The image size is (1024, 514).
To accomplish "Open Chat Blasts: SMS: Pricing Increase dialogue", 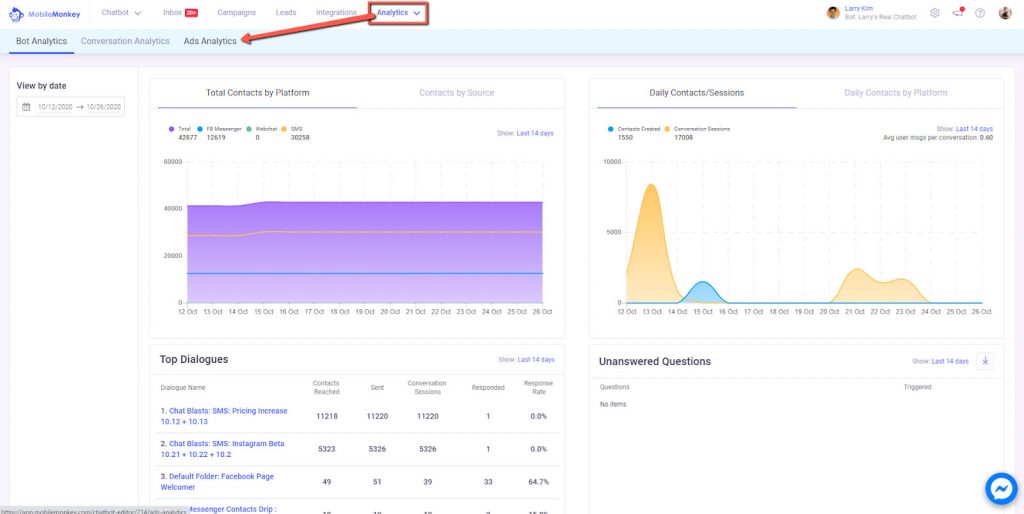I will click(223, 416).
